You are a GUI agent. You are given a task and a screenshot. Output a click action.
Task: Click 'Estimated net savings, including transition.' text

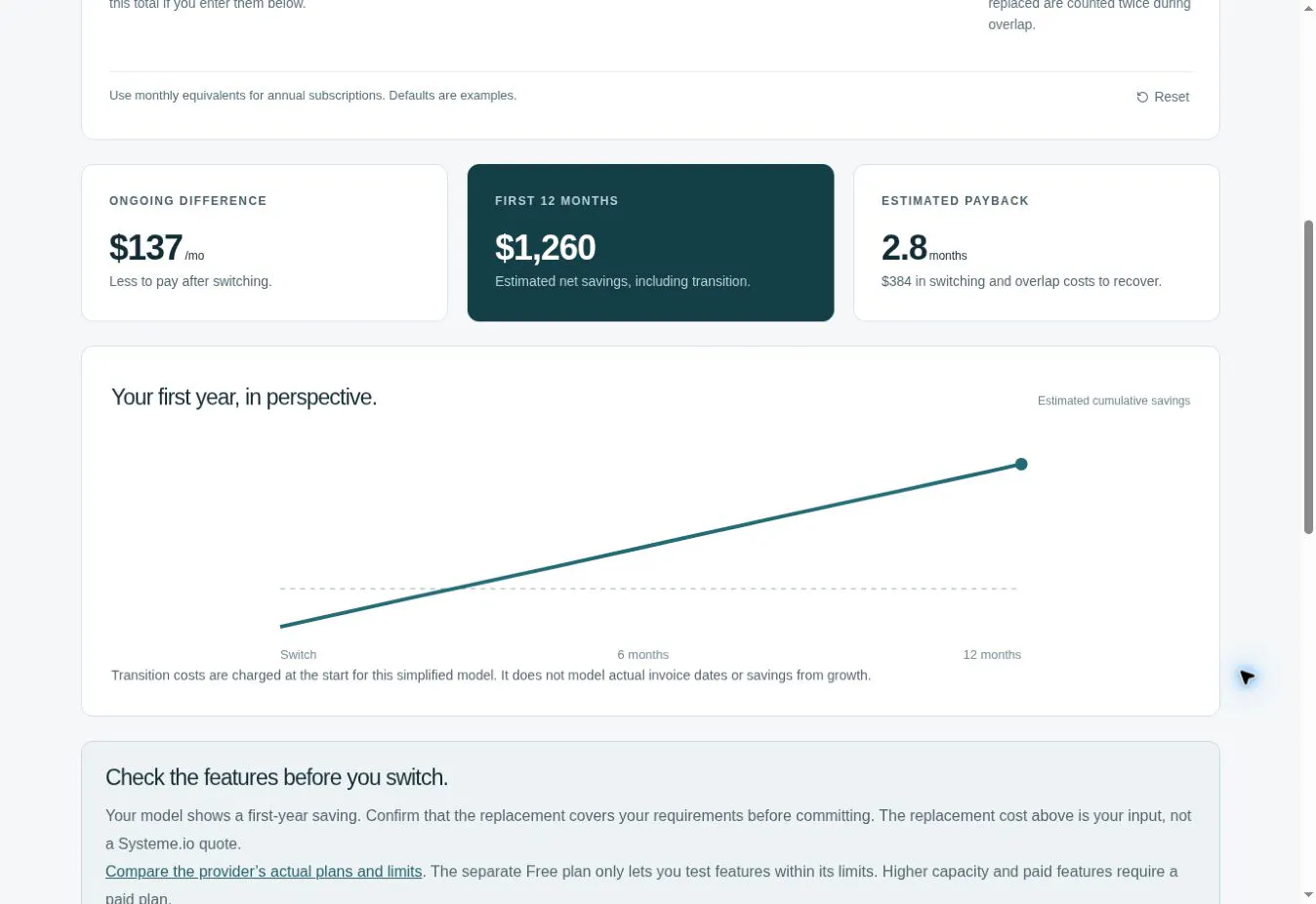pyautogui.click(x=623, y=281)
